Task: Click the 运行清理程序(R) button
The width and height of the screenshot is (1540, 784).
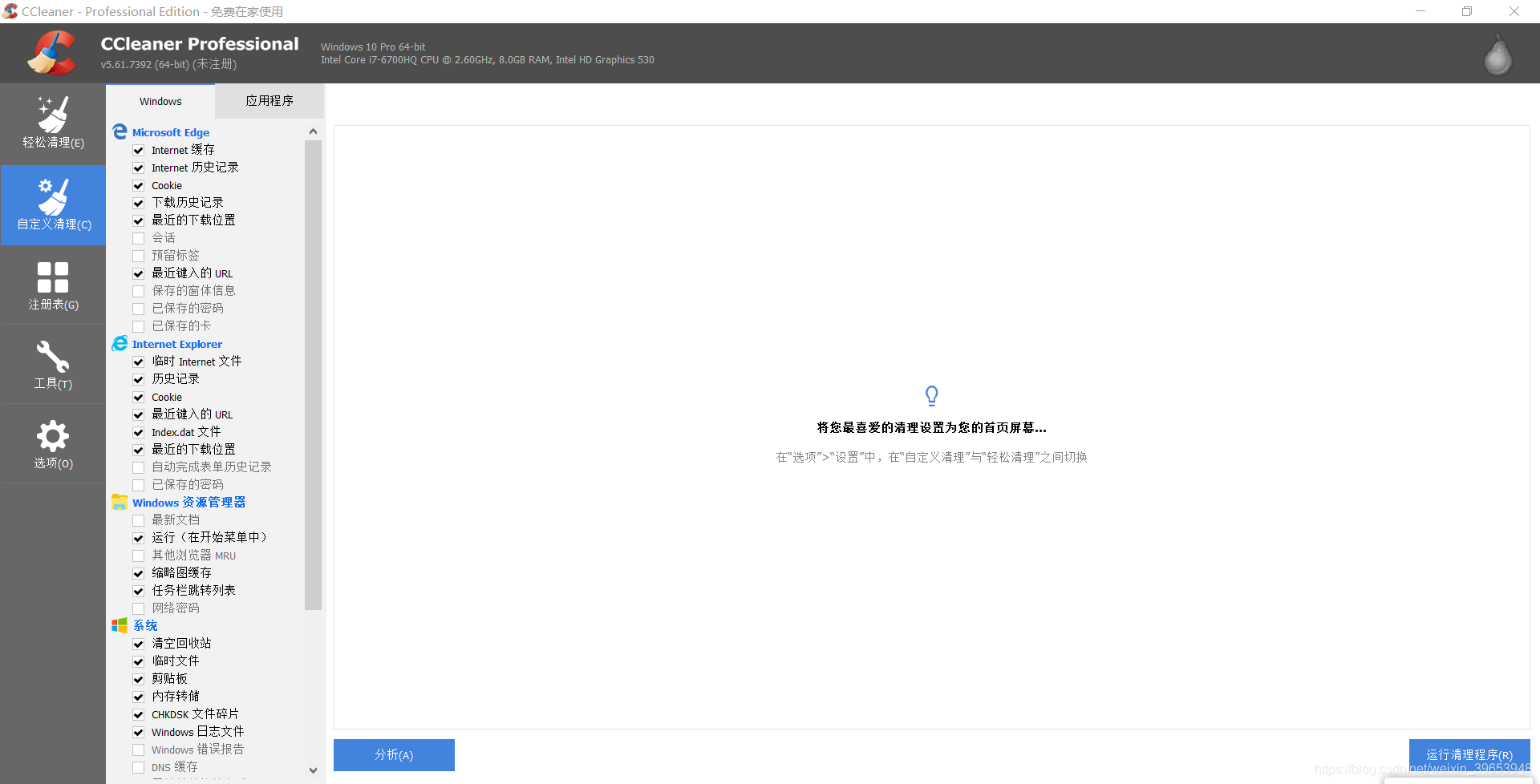Action: click(1469, 755)
